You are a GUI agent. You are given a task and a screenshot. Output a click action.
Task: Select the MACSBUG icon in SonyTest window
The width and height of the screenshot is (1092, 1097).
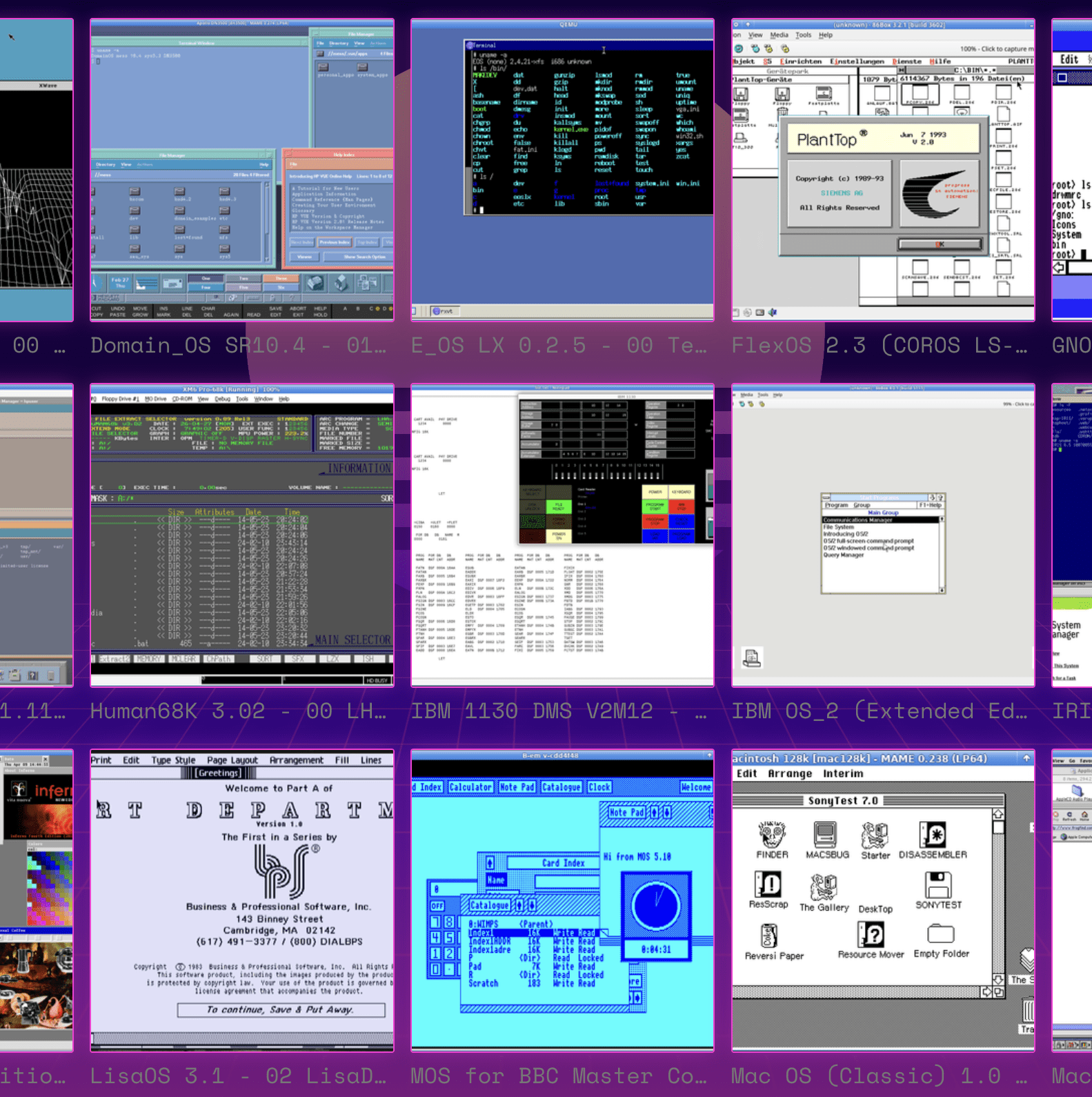[827, 840]
